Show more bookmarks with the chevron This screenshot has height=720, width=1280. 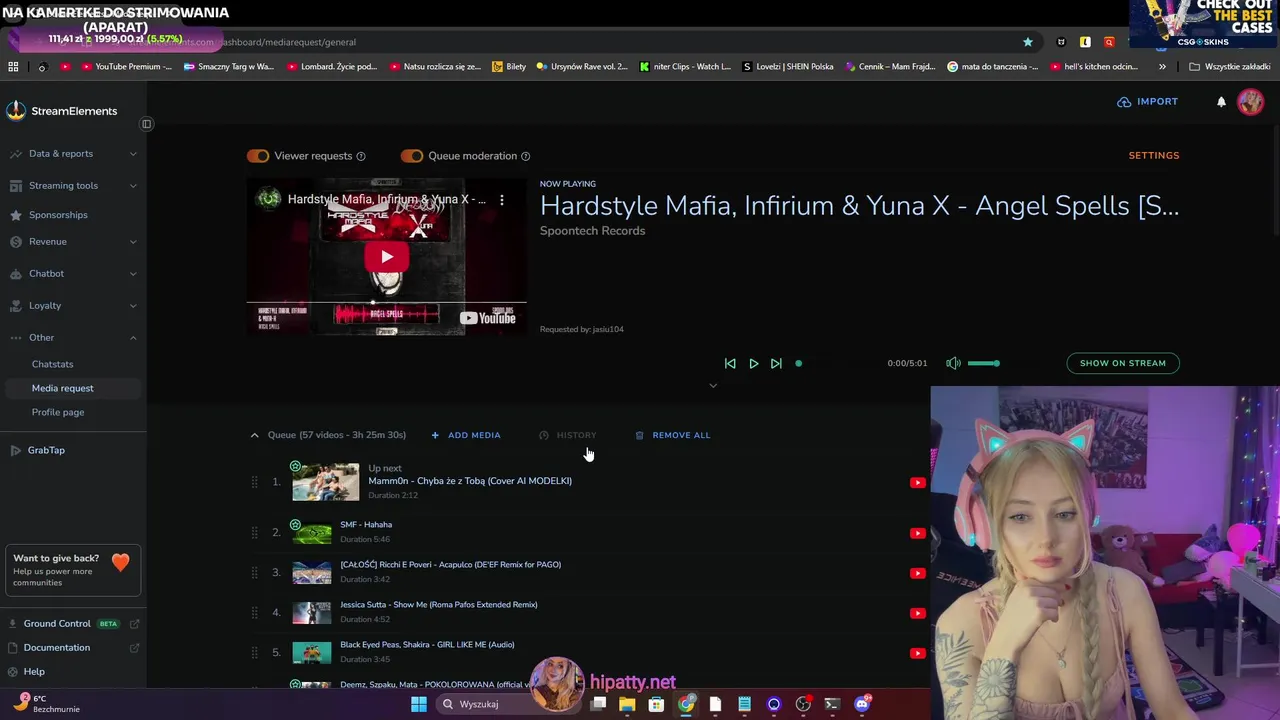point(1162,67)
